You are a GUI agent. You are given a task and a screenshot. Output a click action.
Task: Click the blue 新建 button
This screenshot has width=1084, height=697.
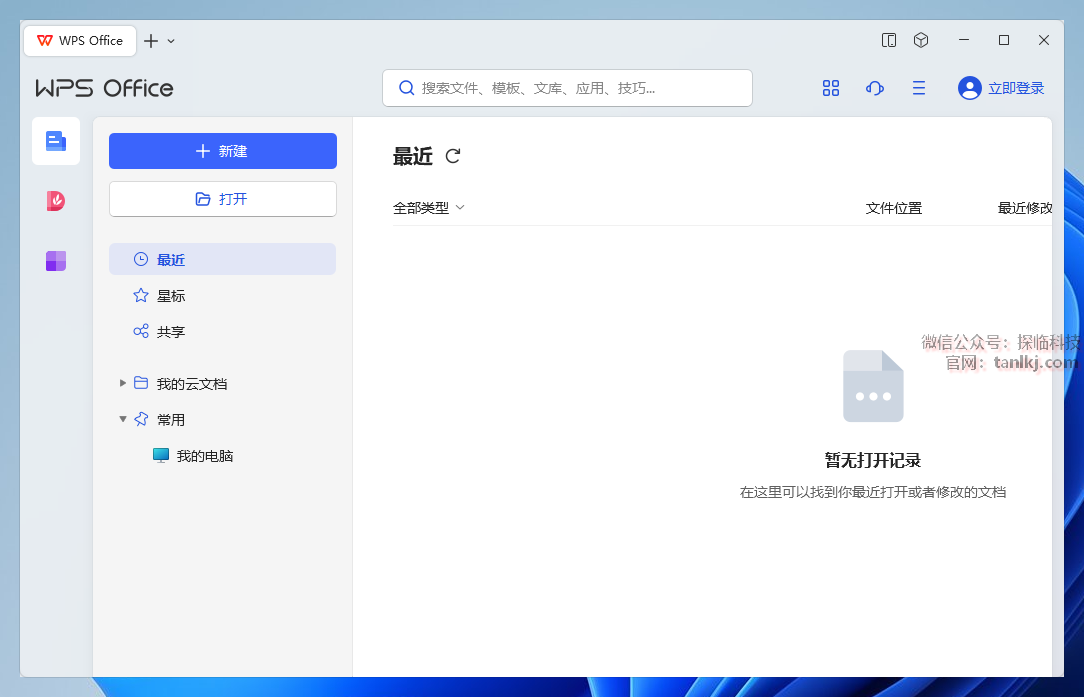click(222, 151)
